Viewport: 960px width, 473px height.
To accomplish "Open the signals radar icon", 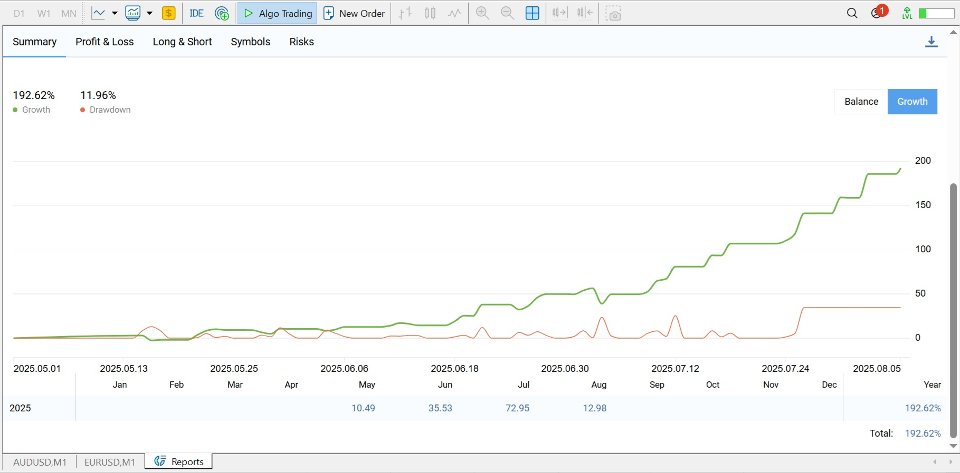I will point(221,14).
